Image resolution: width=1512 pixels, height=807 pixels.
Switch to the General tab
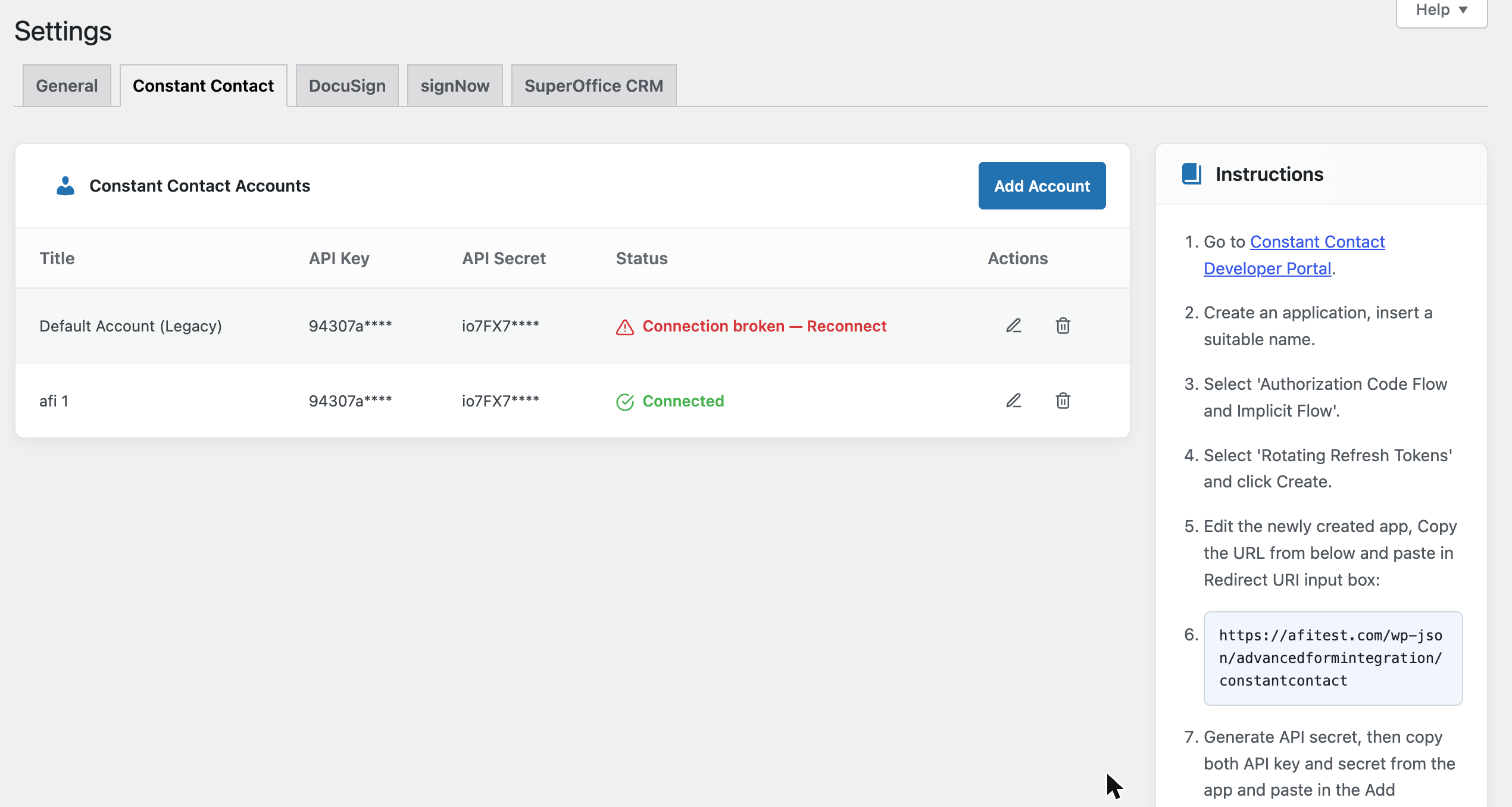pyautogui.click(x=67, y=86)
